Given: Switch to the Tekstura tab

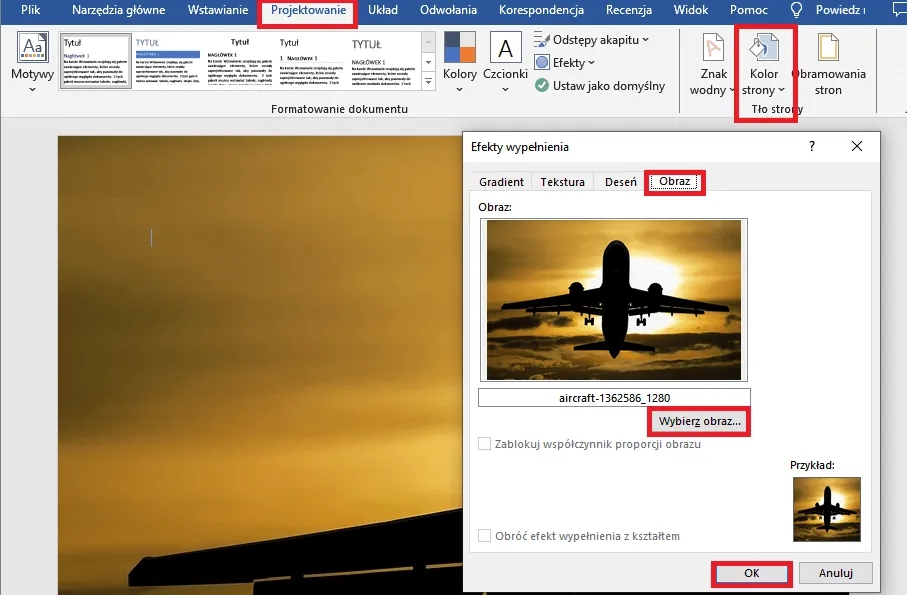Looking at the screenshot, I should [x=562, y=182].
